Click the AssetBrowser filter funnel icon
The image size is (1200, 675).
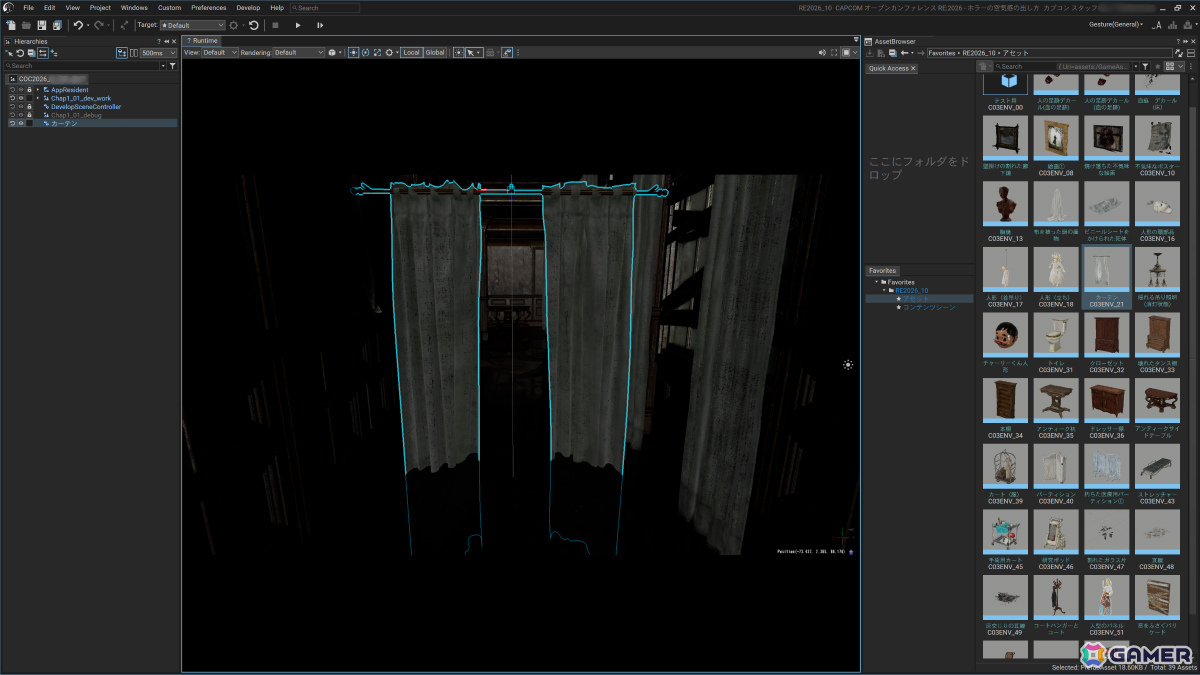pos(1145,67)
